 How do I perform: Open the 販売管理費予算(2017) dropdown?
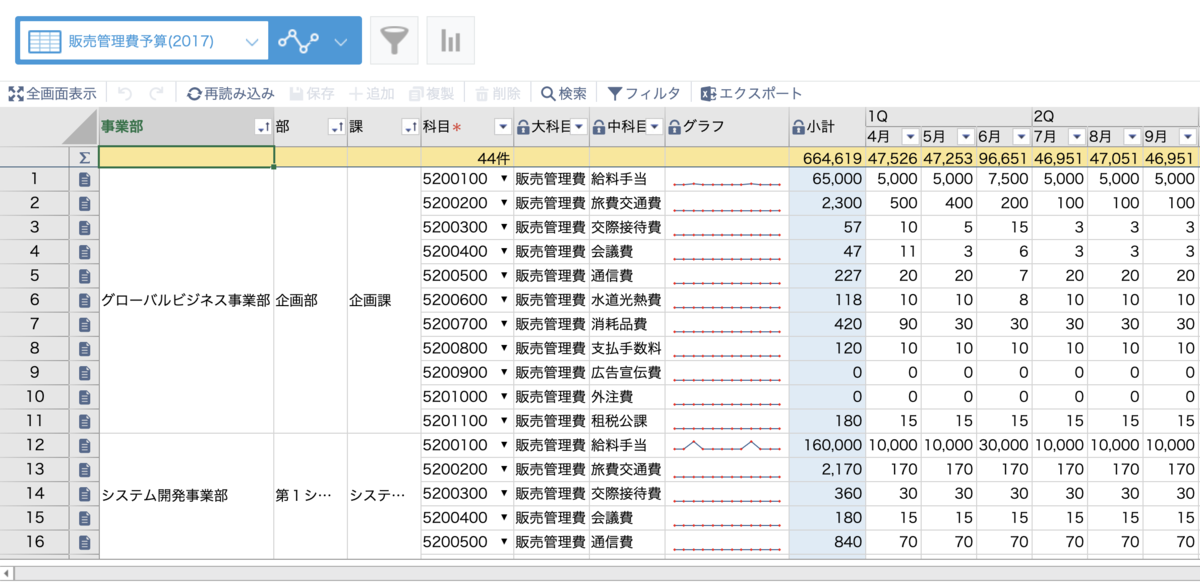[252, 42]
